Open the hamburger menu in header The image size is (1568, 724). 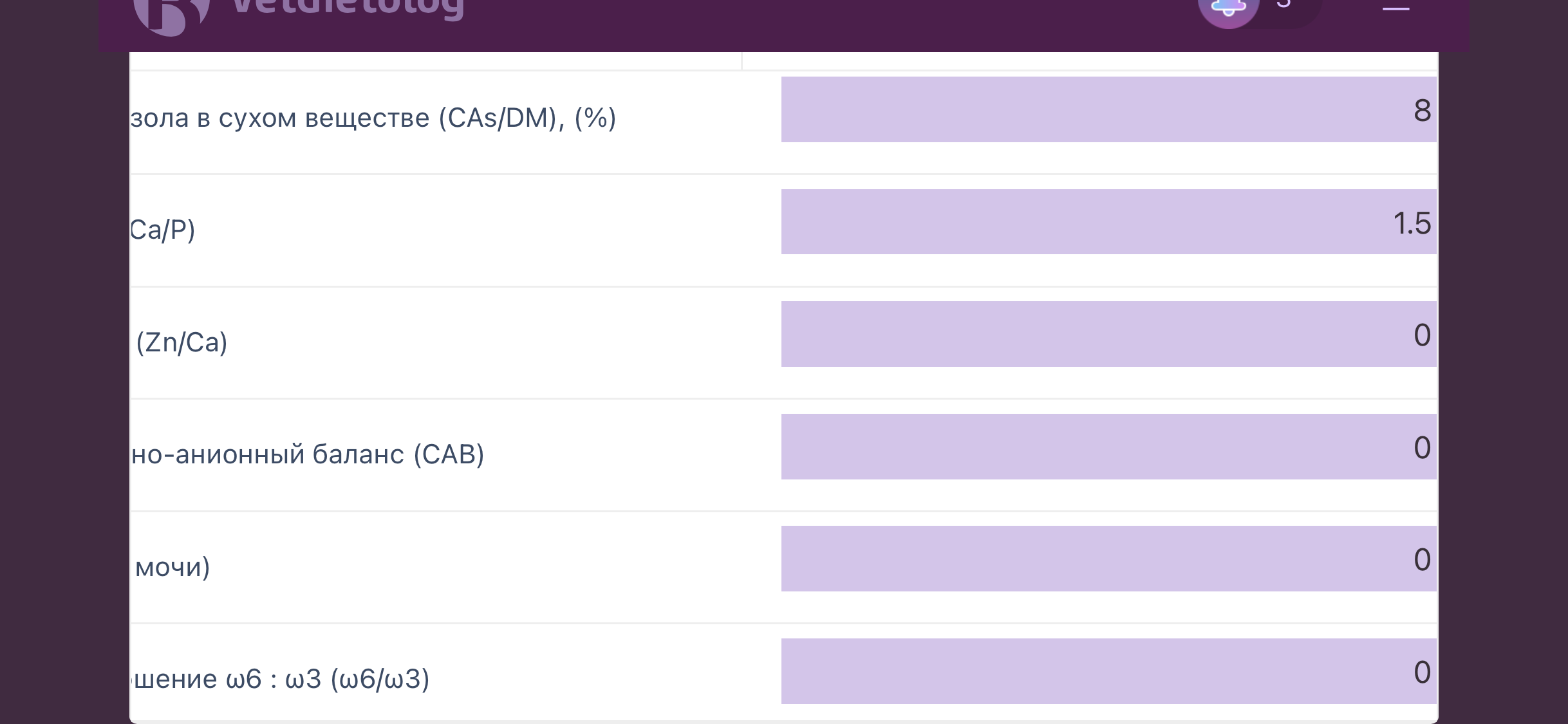pyautogui.click(x=1395, y=6)
